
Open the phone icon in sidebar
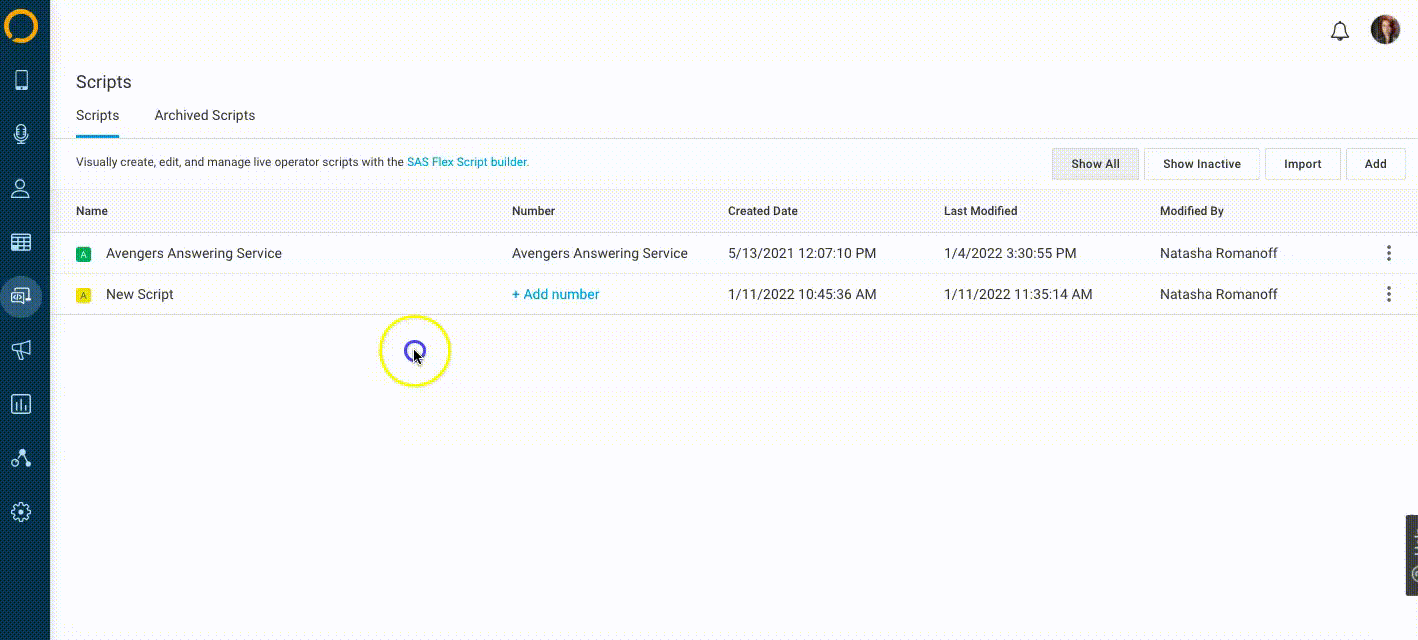pyautogui.click(x=21, y=81)
